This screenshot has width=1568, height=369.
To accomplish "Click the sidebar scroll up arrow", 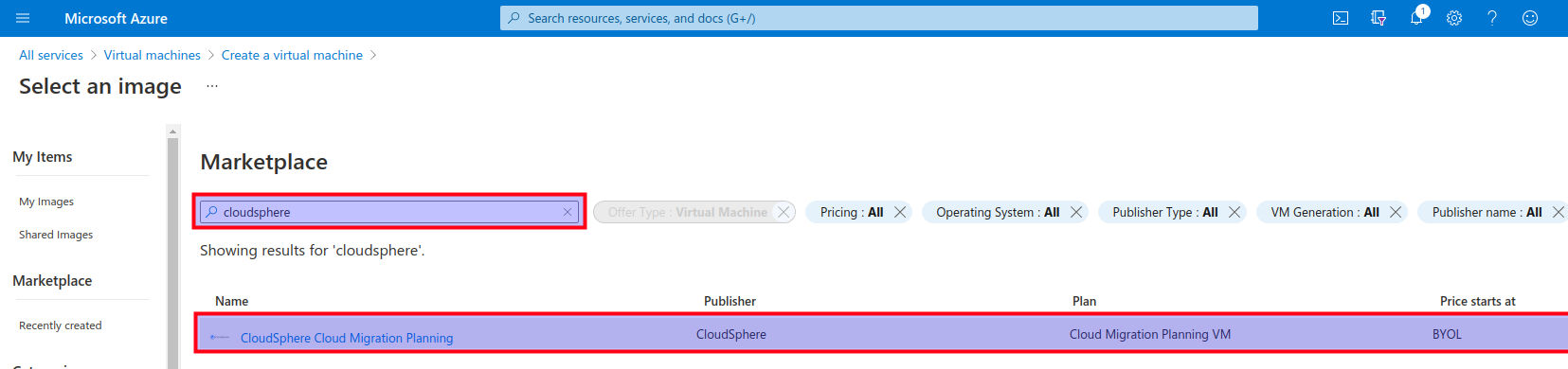I will pos(172,131).
